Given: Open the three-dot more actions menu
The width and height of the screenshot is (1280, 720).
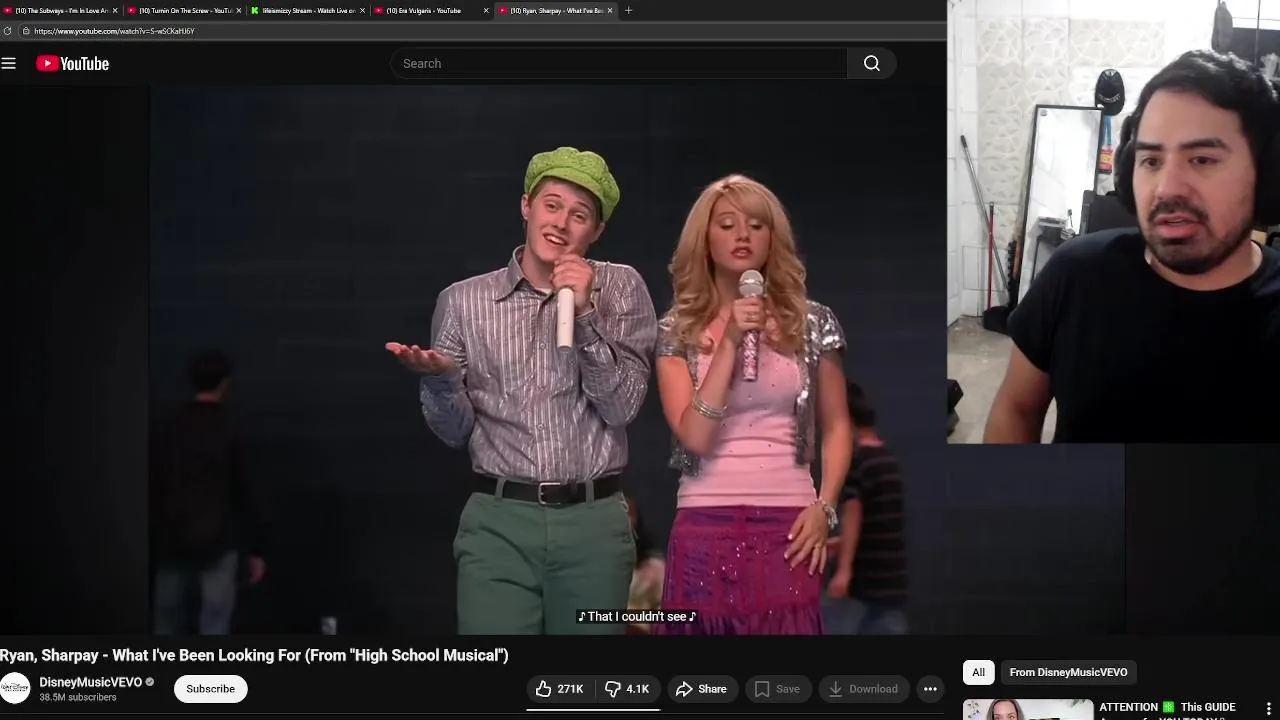Looking at the screenshot, I should point(930,688).
